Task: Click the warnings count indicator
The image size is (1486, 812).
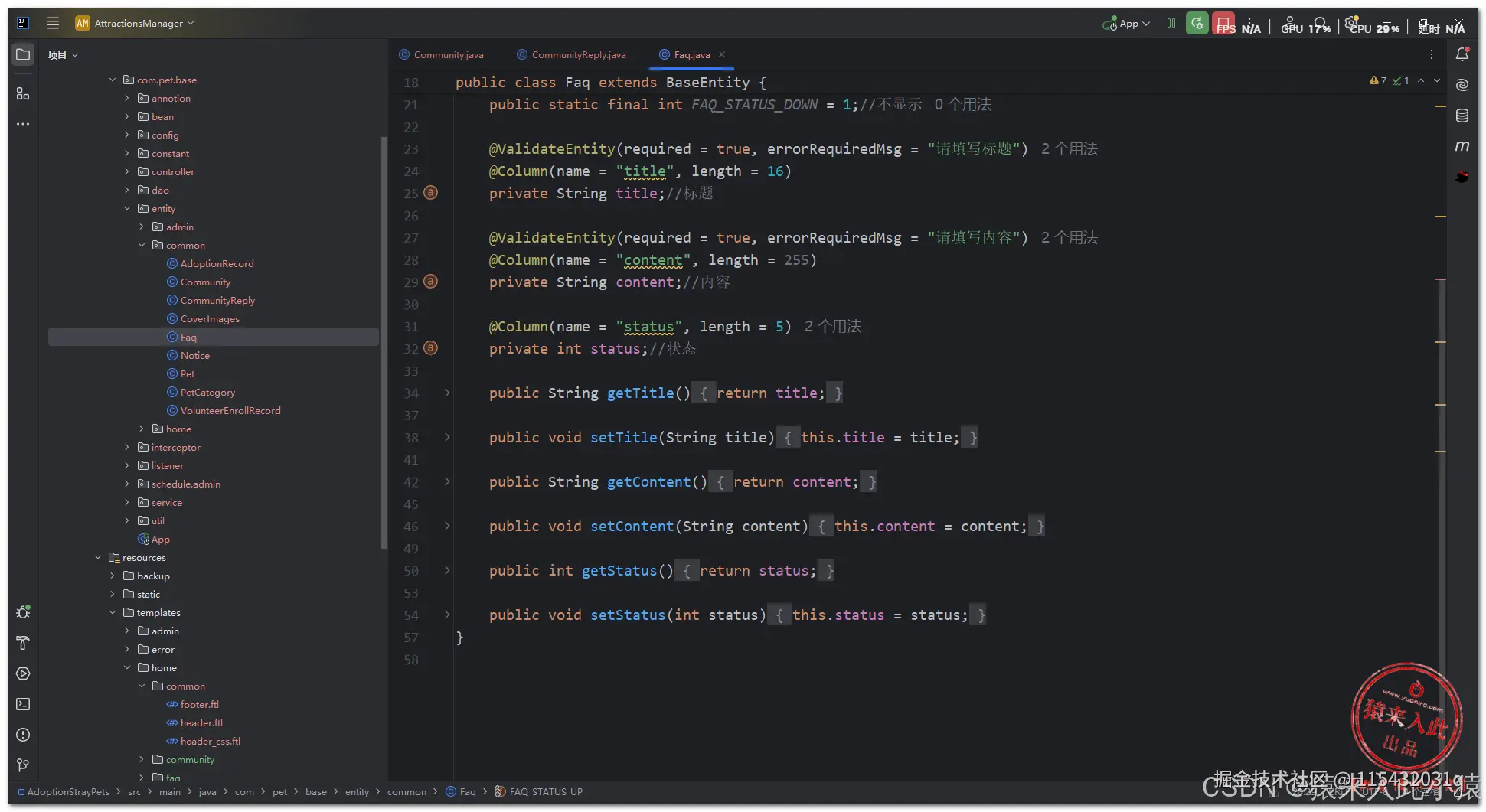Action: click(x=1378, y=80)
